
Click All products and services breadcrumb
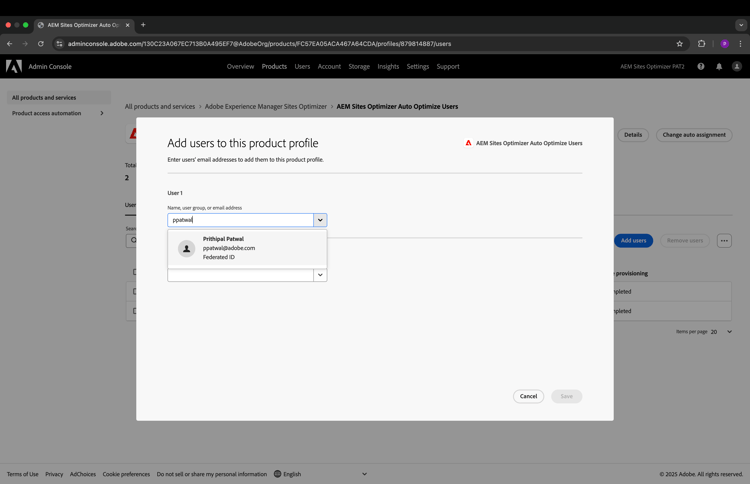(x=160, y=107)
